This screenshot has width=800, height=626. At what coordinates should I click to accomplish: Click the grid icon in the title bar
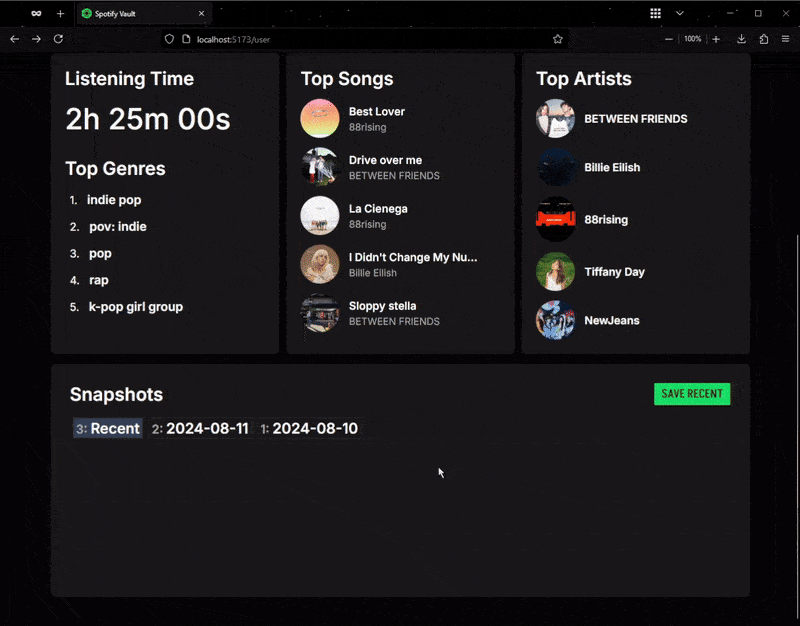pyautogui.click(x=656, y=14)
